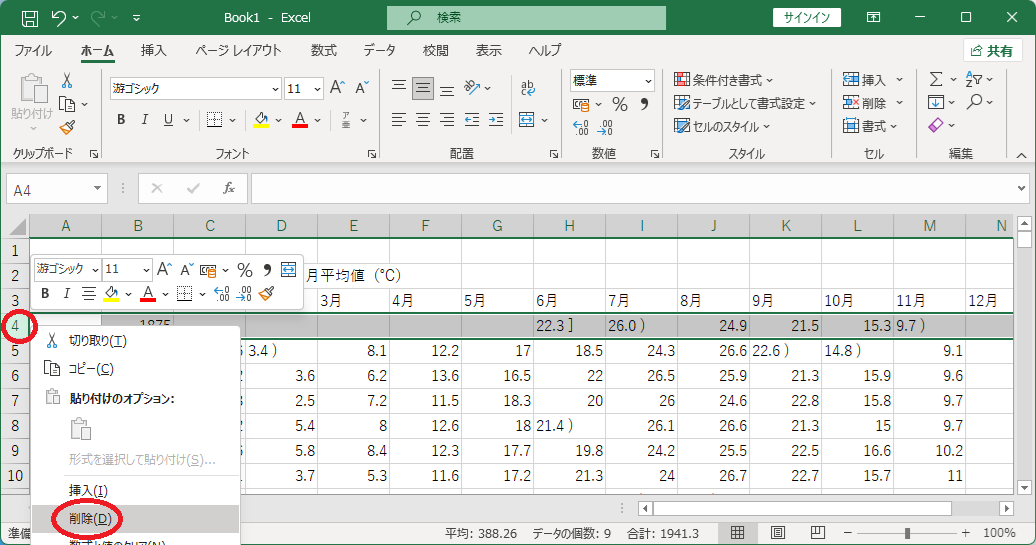Click the wrap text icon
This screenshot has height=545, width=1036.
tap(528, 88)
